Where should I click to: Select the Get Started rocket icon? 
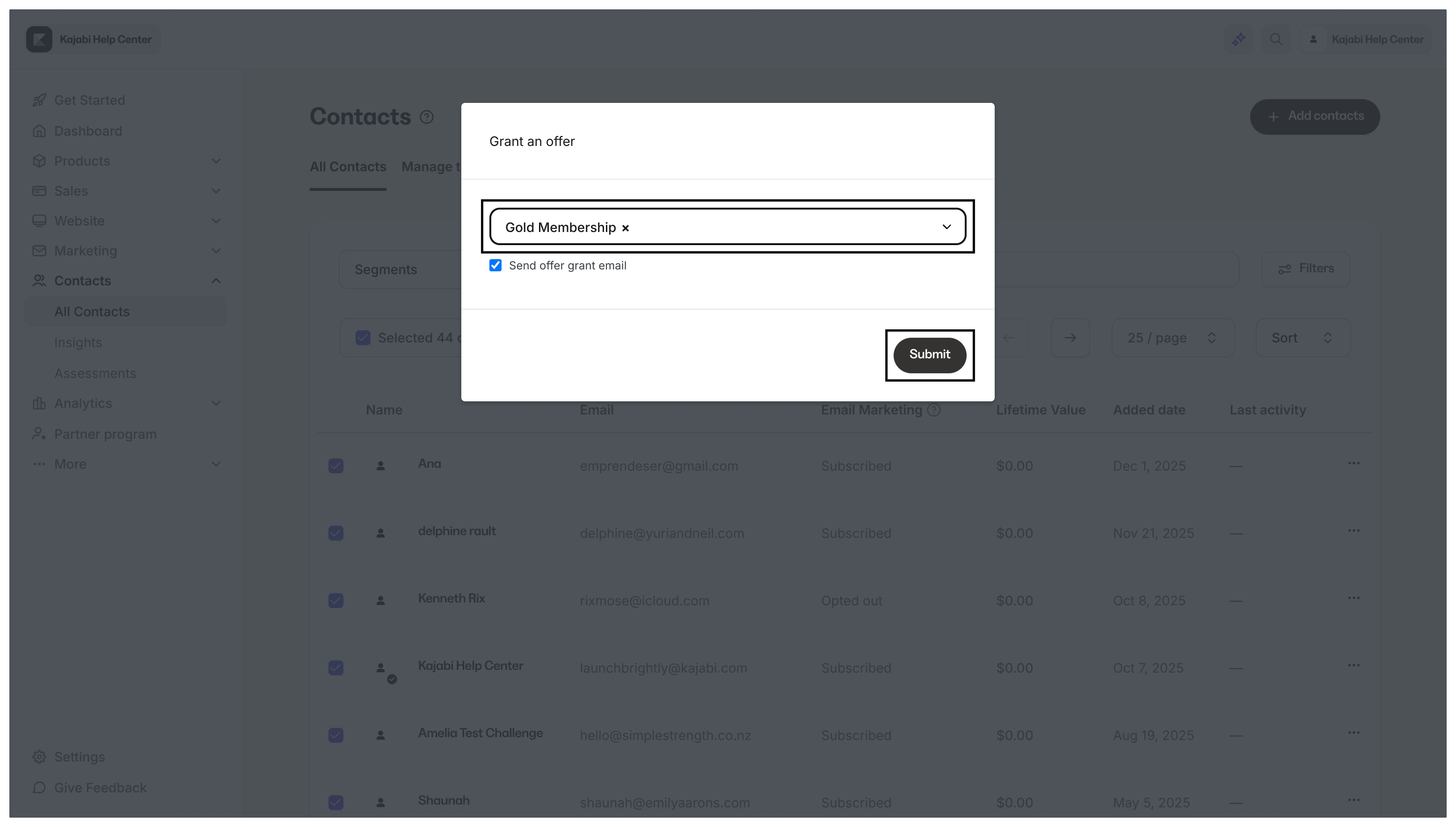click(39, 100)
